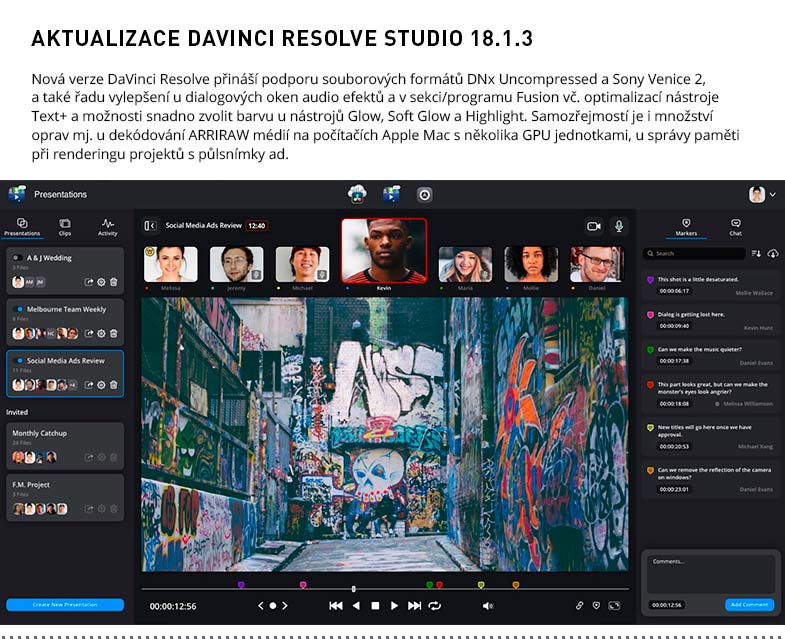The width and height of the screenshot is (785, 639).
Task: Open settings for Melbourne Team Weekly
Action: coord(101,333)
